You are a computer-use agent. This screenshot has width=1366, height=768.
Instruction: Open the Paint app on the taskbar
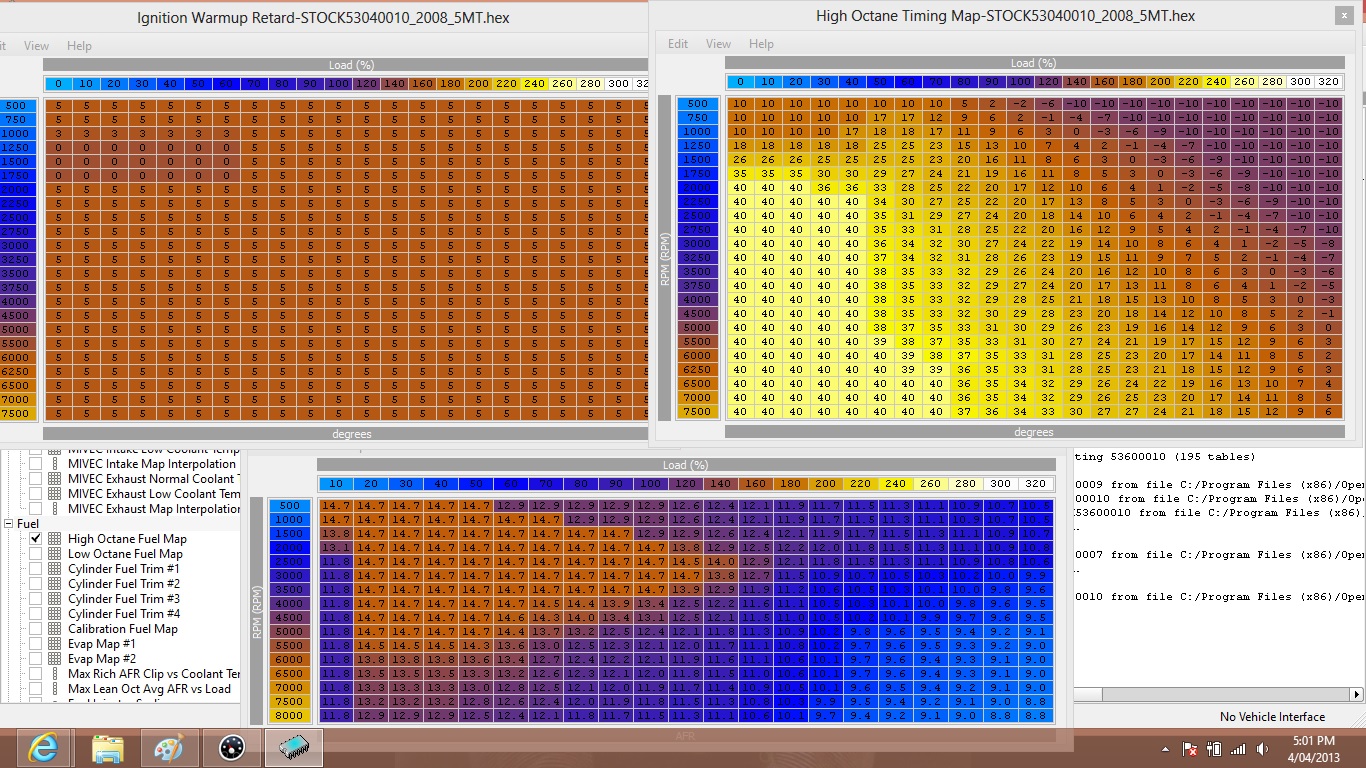click(x=170, y=748)
